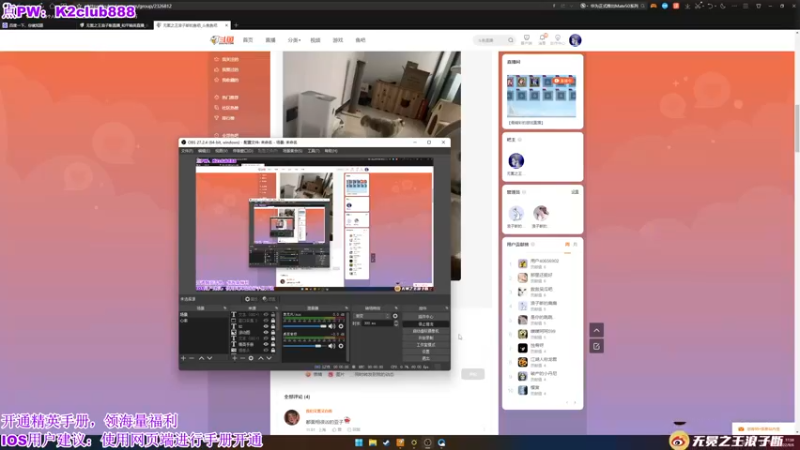Open File Explorer from the taskbar
Viewport: 800px width, 450px height.
(373, 443)
